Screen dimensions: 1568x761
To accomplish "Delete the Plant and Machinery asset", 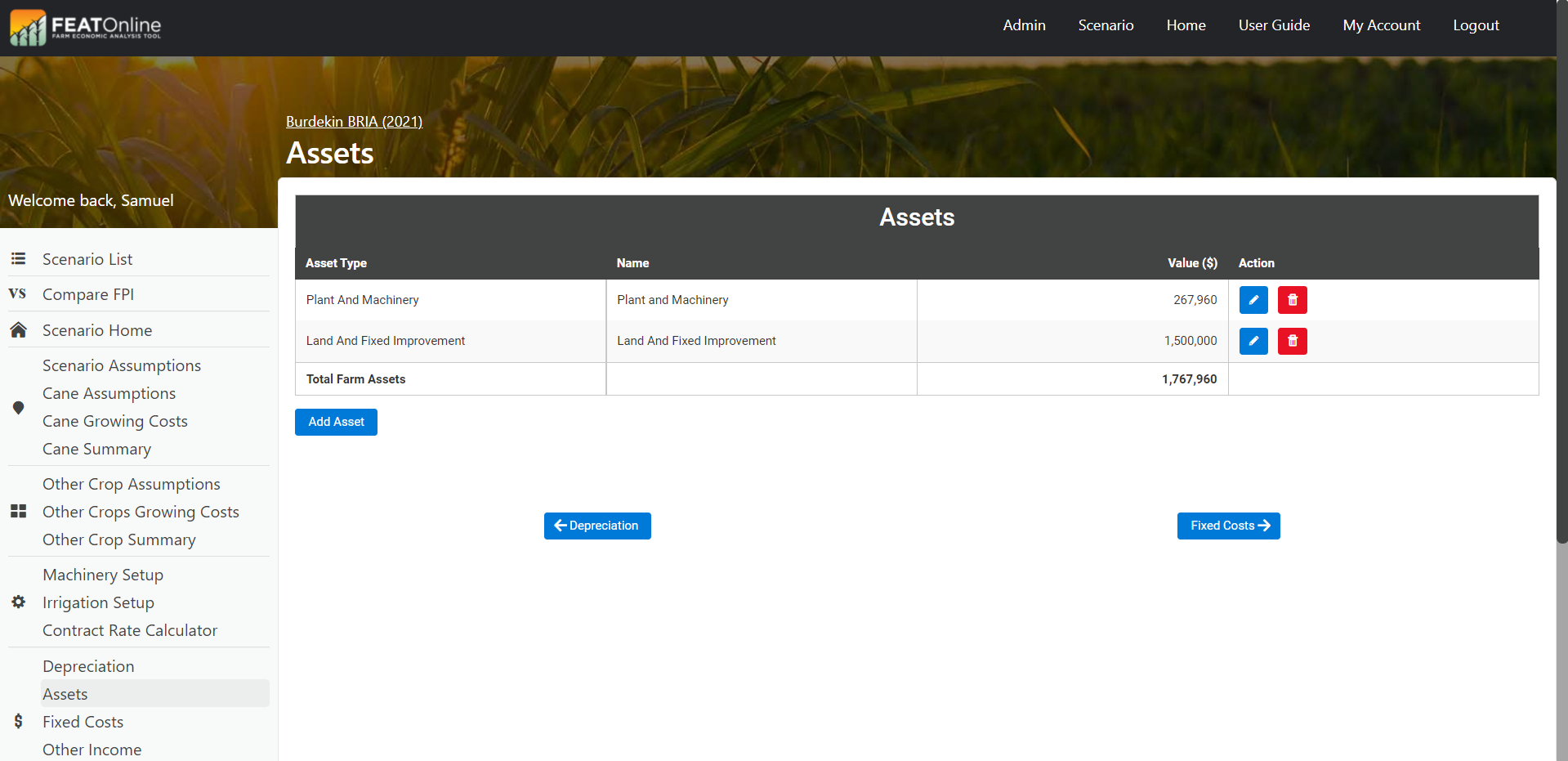I will [1292, 300].
